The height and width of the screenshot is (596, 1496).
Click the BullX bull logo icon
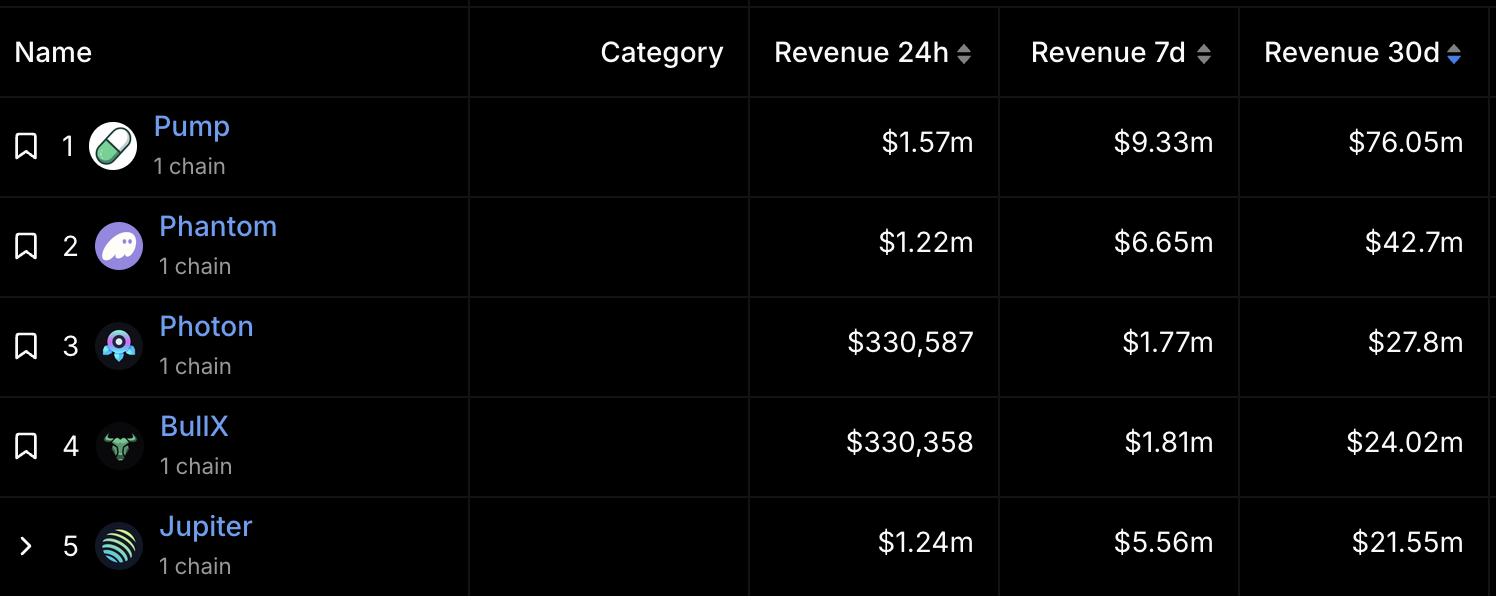[x=119, y=445]
